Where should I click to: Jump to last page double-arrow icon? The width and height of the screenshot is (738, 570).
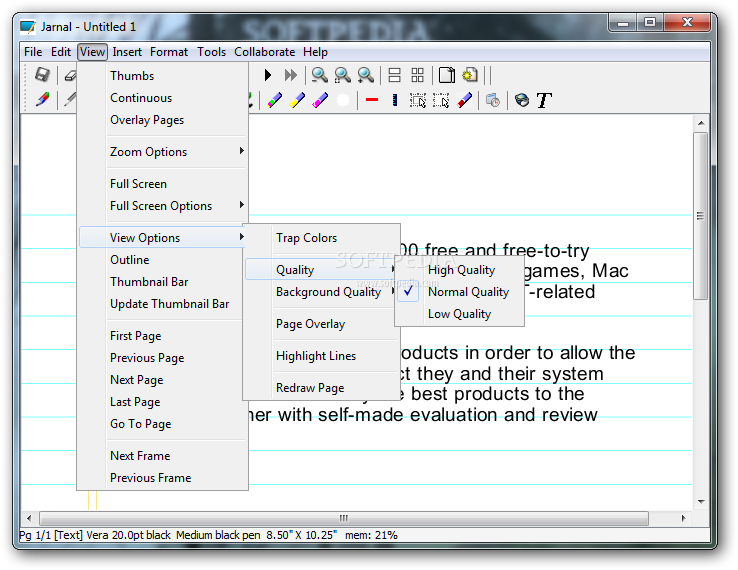pyautogui.click(x=291, y=75)
